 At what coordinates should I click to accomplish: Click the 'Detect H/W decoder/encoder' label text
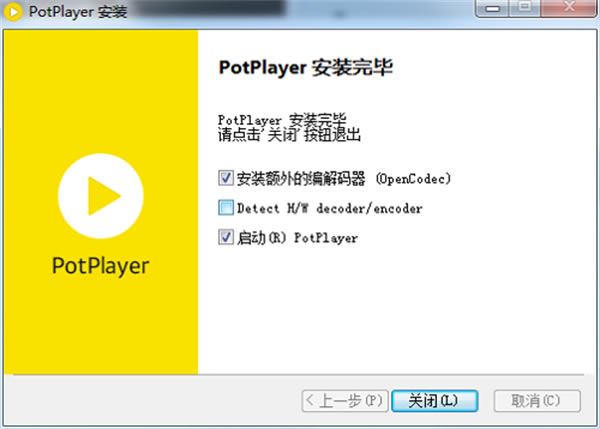click(x=329, y=209)
